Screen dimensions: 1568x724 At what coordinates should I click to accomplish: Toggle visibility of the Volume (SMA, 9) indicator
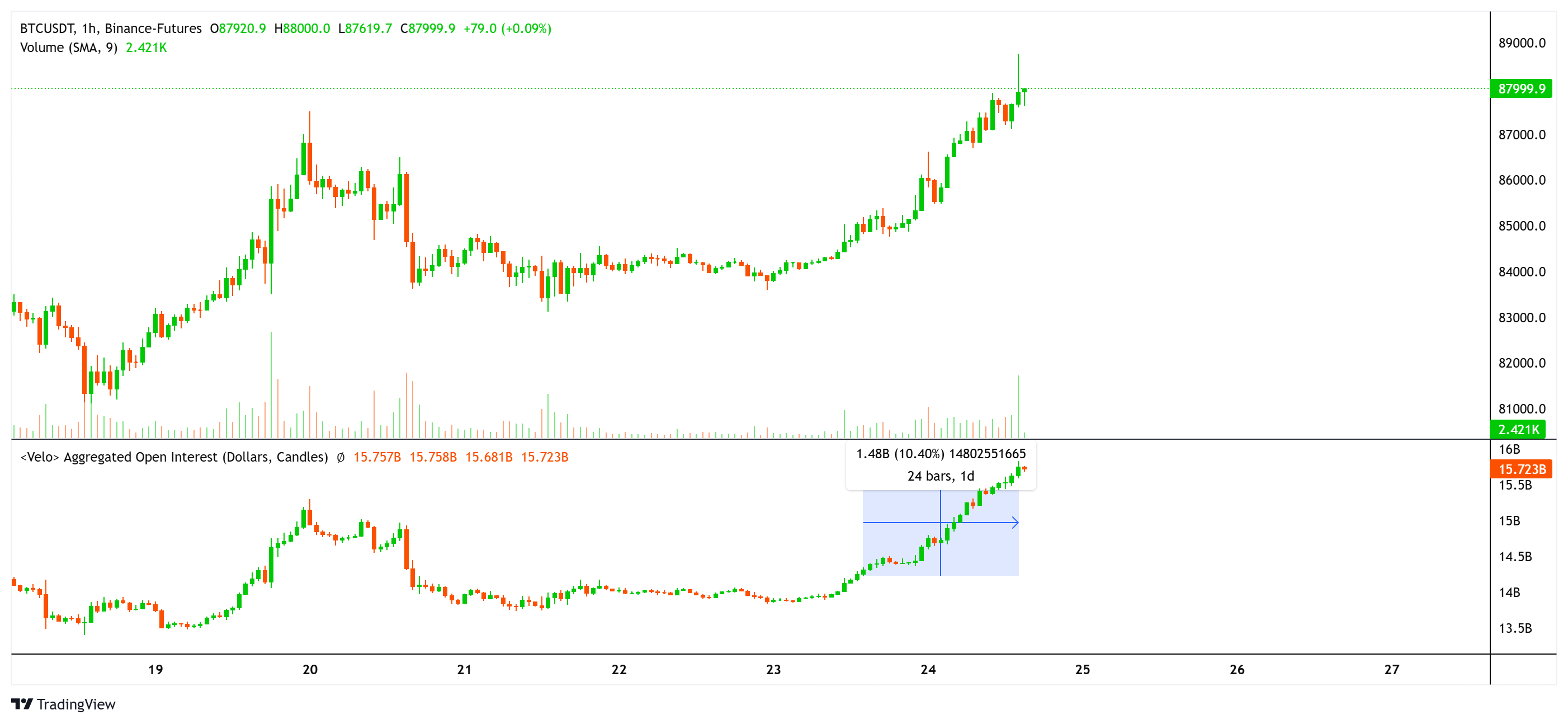coord(68,48)
